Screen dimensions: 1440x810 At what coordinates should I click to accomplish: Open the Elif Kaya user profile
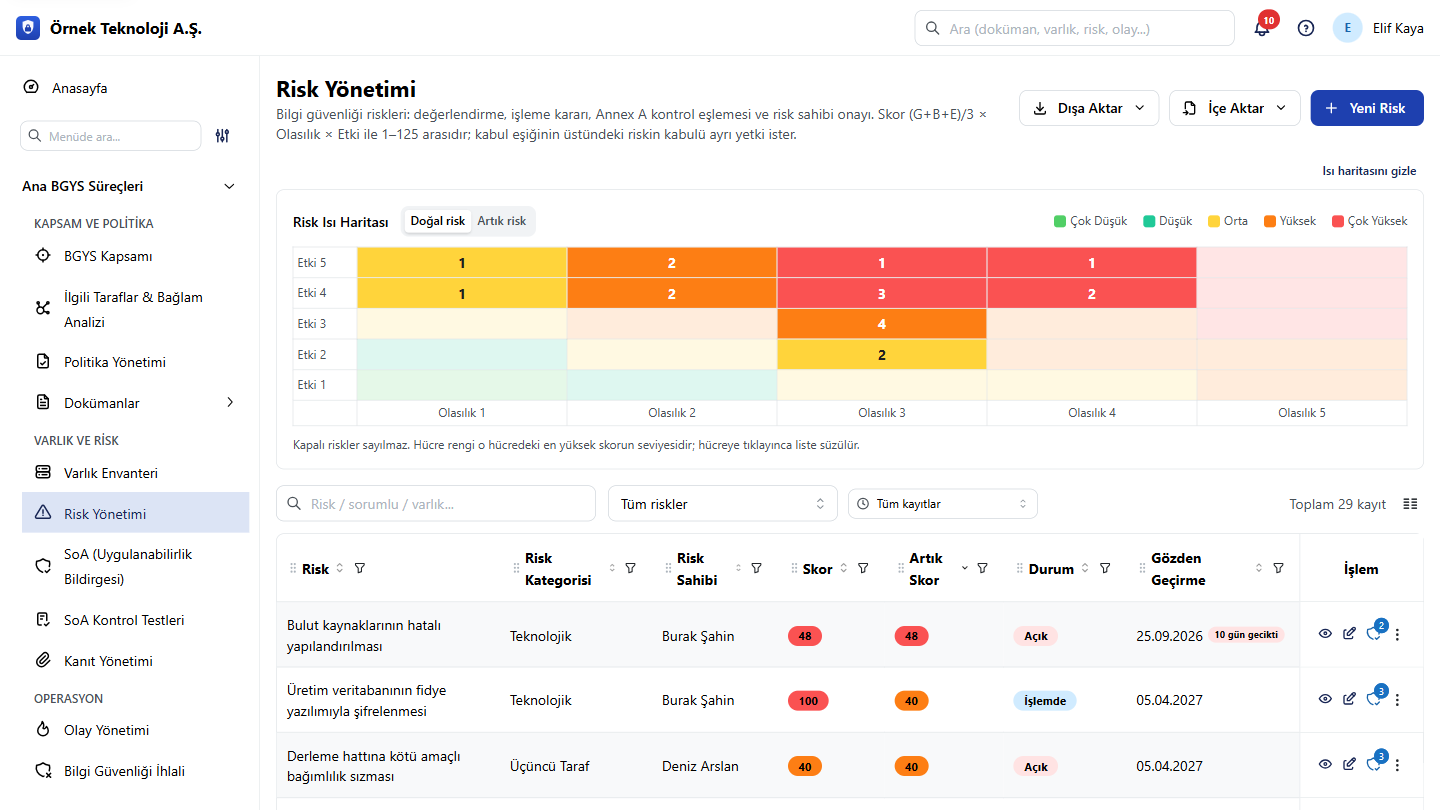point(1378,28)
